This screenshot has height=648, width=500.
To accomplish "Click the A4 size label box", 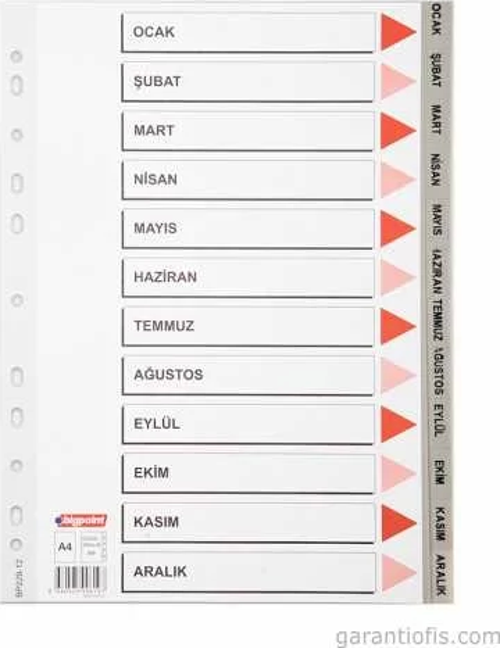I will [x=65, y=547].
